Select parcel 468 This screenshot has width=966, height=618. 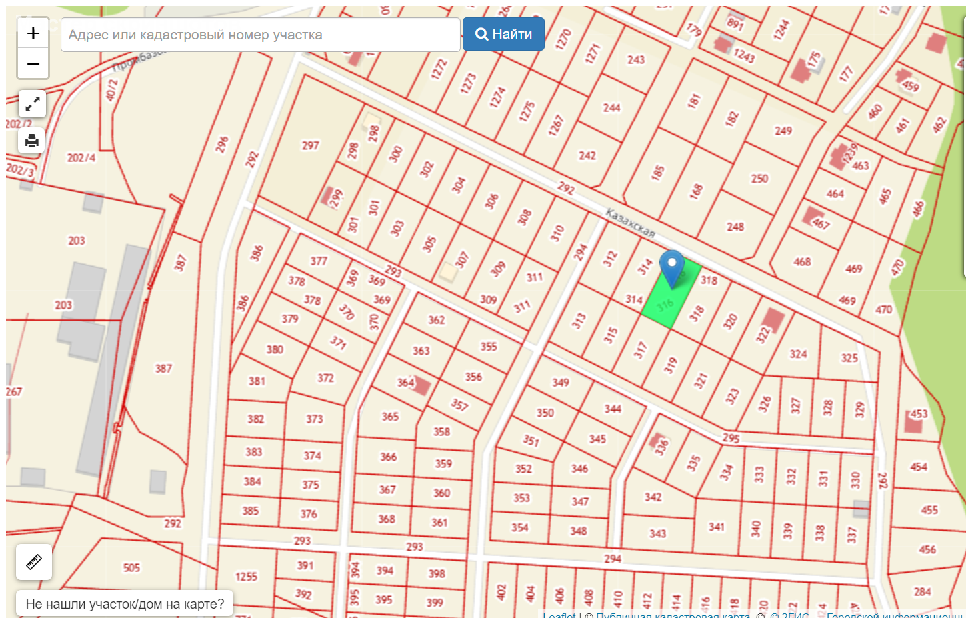(x=802, y=262)
